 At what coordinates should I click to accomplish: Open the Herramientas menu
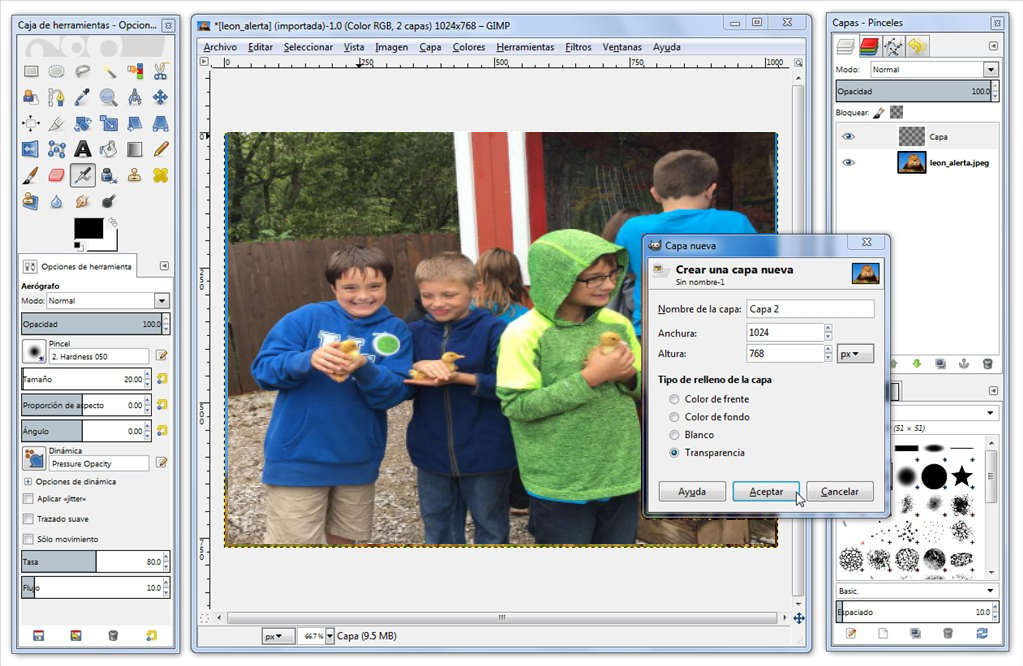(x=525, y=47)
